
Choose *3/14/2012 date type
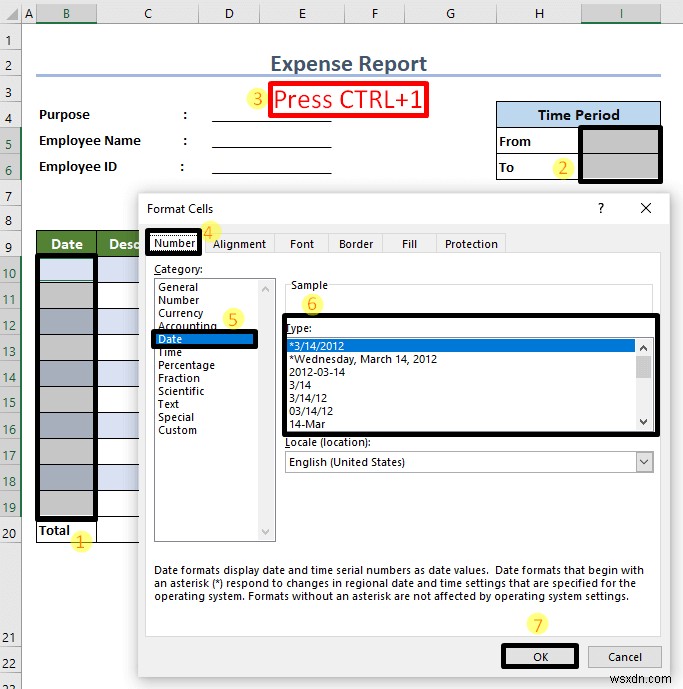tap(461, 346)
